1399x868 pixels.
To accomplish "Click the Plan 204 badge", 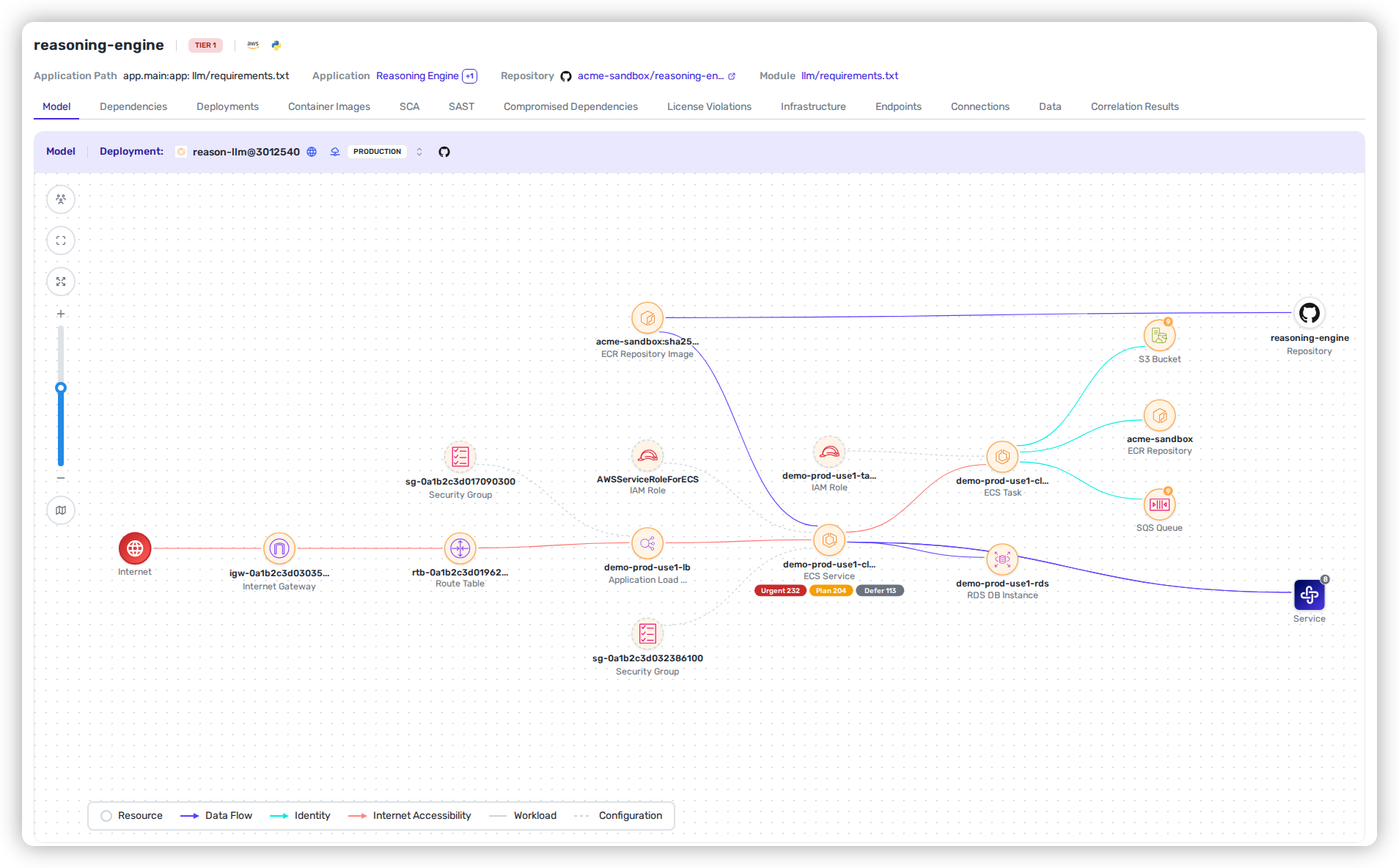I will pos(831,591).
